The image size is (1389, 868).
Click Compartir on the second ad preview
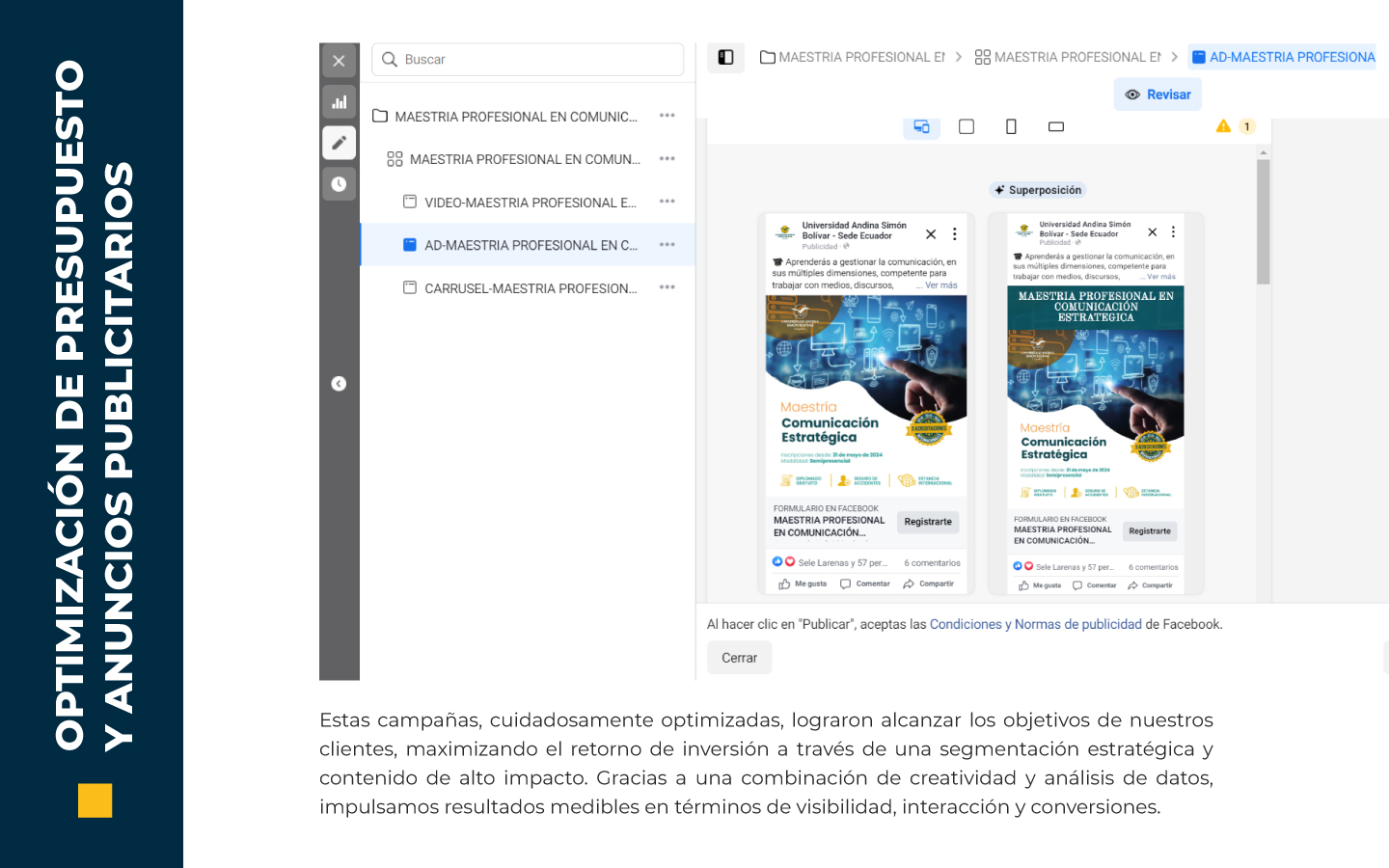(x=1150, y=585)
